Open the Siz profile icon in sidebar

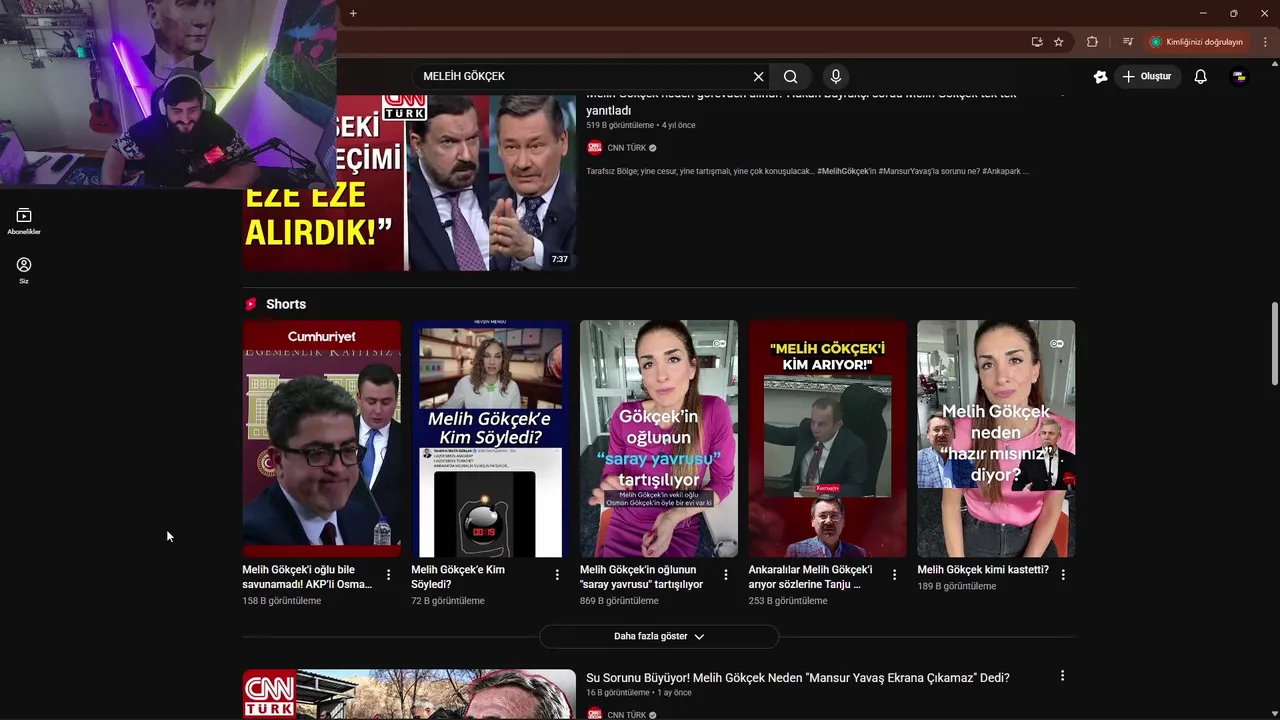coord(24,270)
